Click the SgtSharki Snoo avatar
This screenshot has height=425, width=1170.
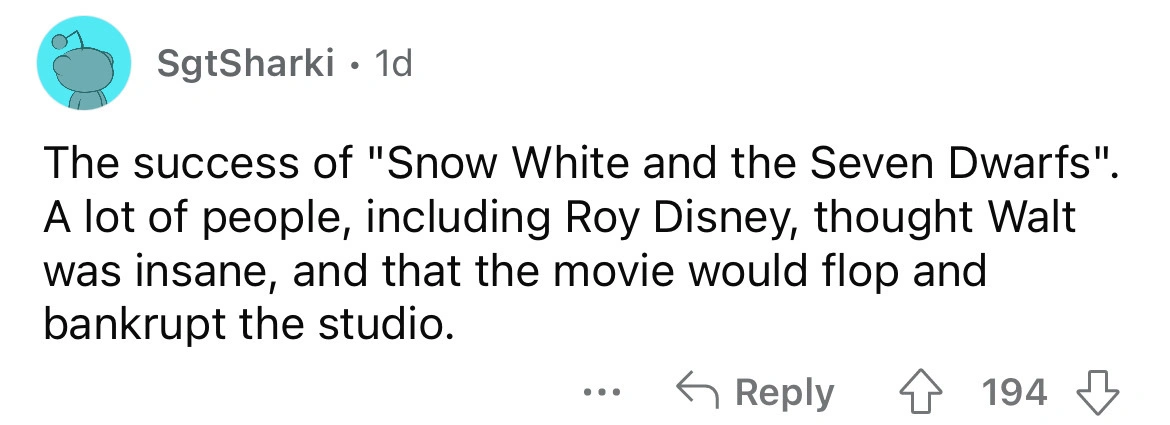pyautogui.click(x=85, y=68)
